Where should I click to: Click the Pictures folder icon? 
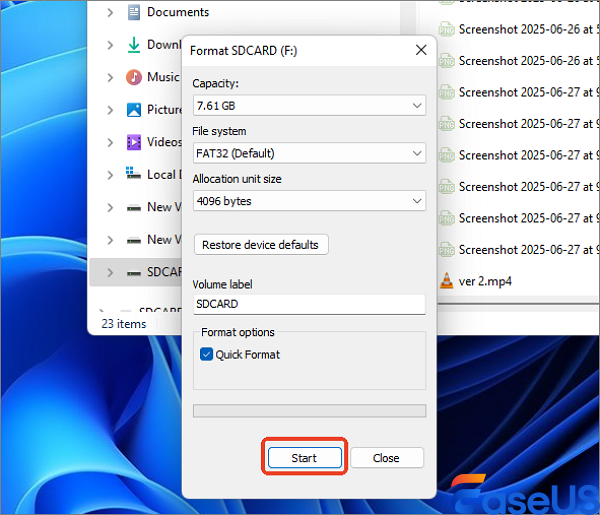point(134,110)
